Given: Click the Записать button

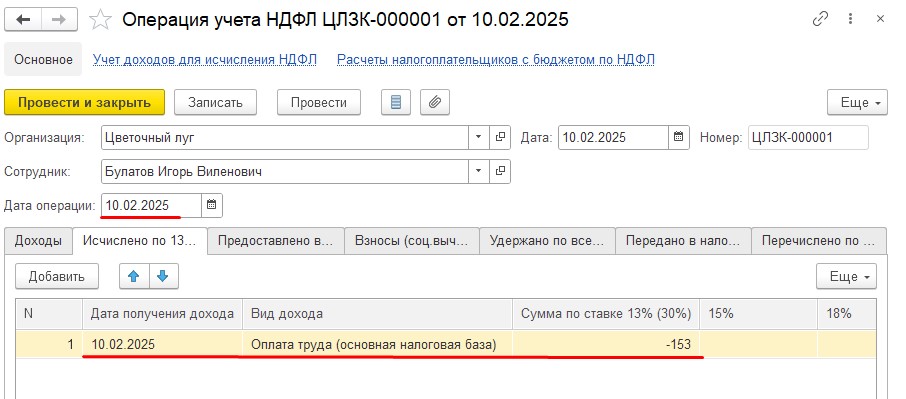Looking at the screenshot, I should 215,103.
